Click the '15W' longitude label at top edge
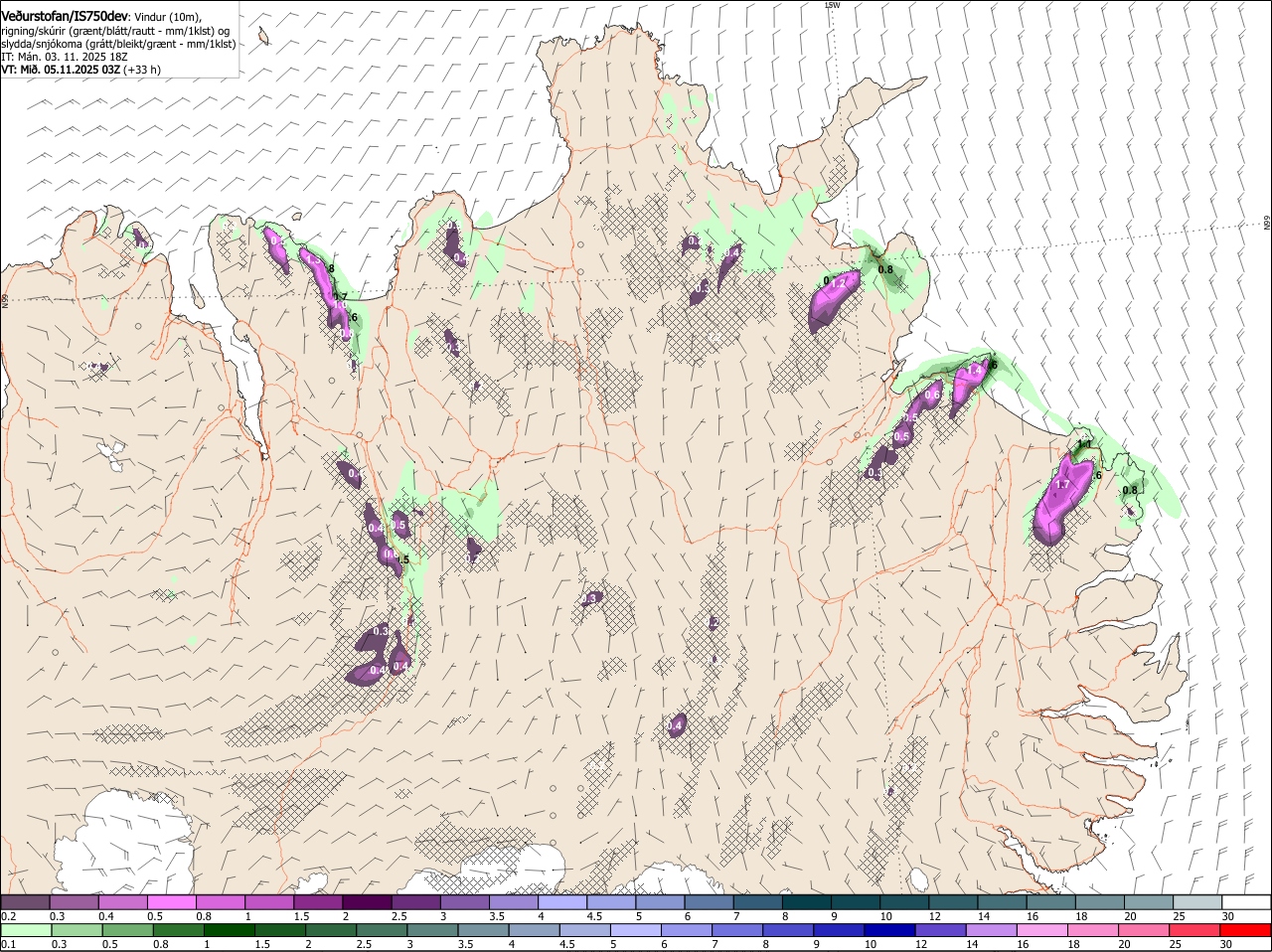Viewport: 1272px width, 952px height. (833, 5)
